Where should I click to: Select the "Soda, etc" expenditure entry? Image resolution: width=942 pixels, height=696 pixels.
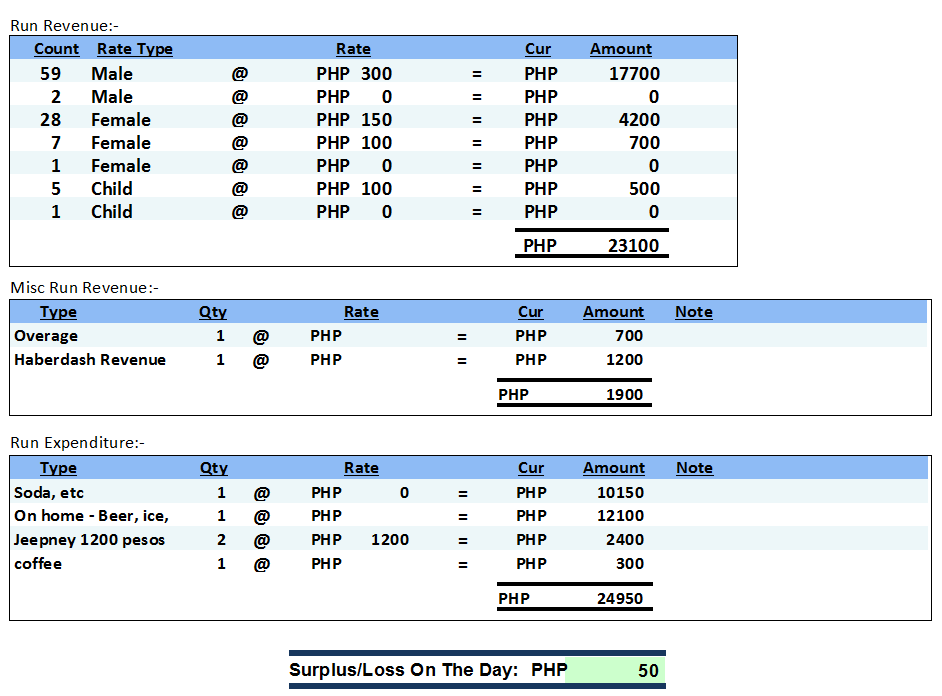coord(49,493)
